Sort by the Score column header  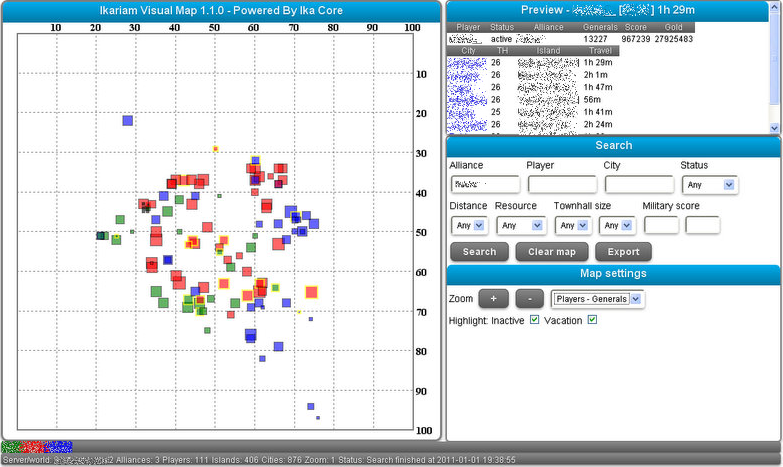(636, 27)
